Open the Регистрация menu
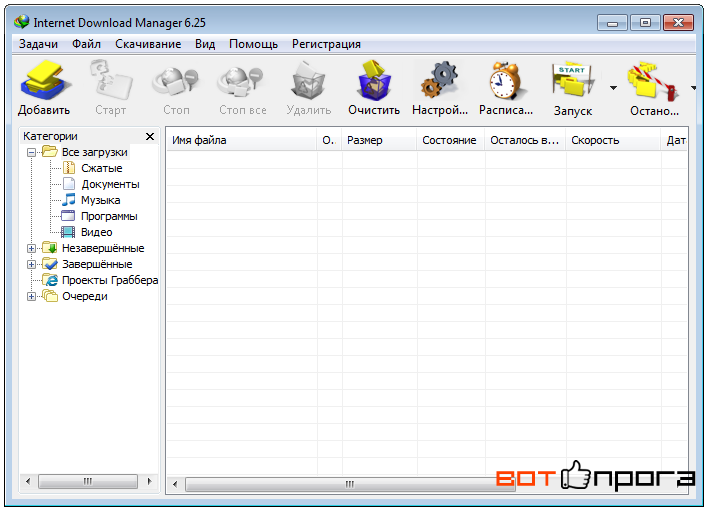This screenshot has width=708, height=511. click(326, 44)
